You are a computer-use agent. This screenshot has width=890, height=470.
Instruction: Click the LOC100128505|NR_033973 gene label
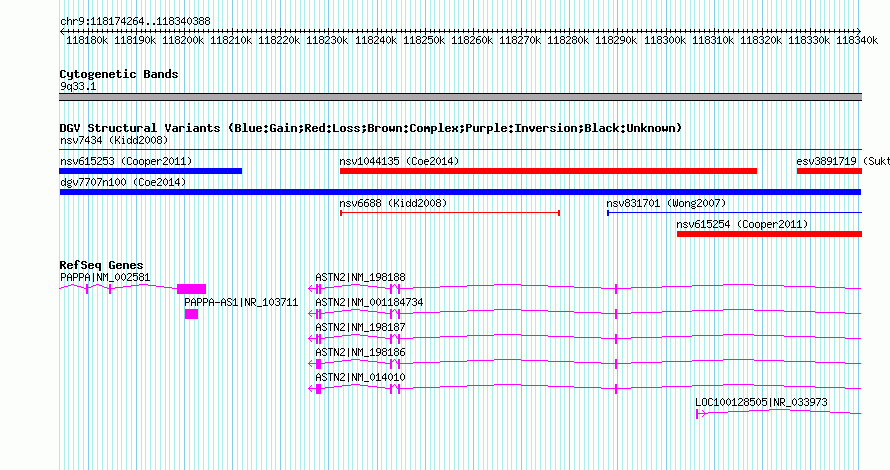(761, 402)
